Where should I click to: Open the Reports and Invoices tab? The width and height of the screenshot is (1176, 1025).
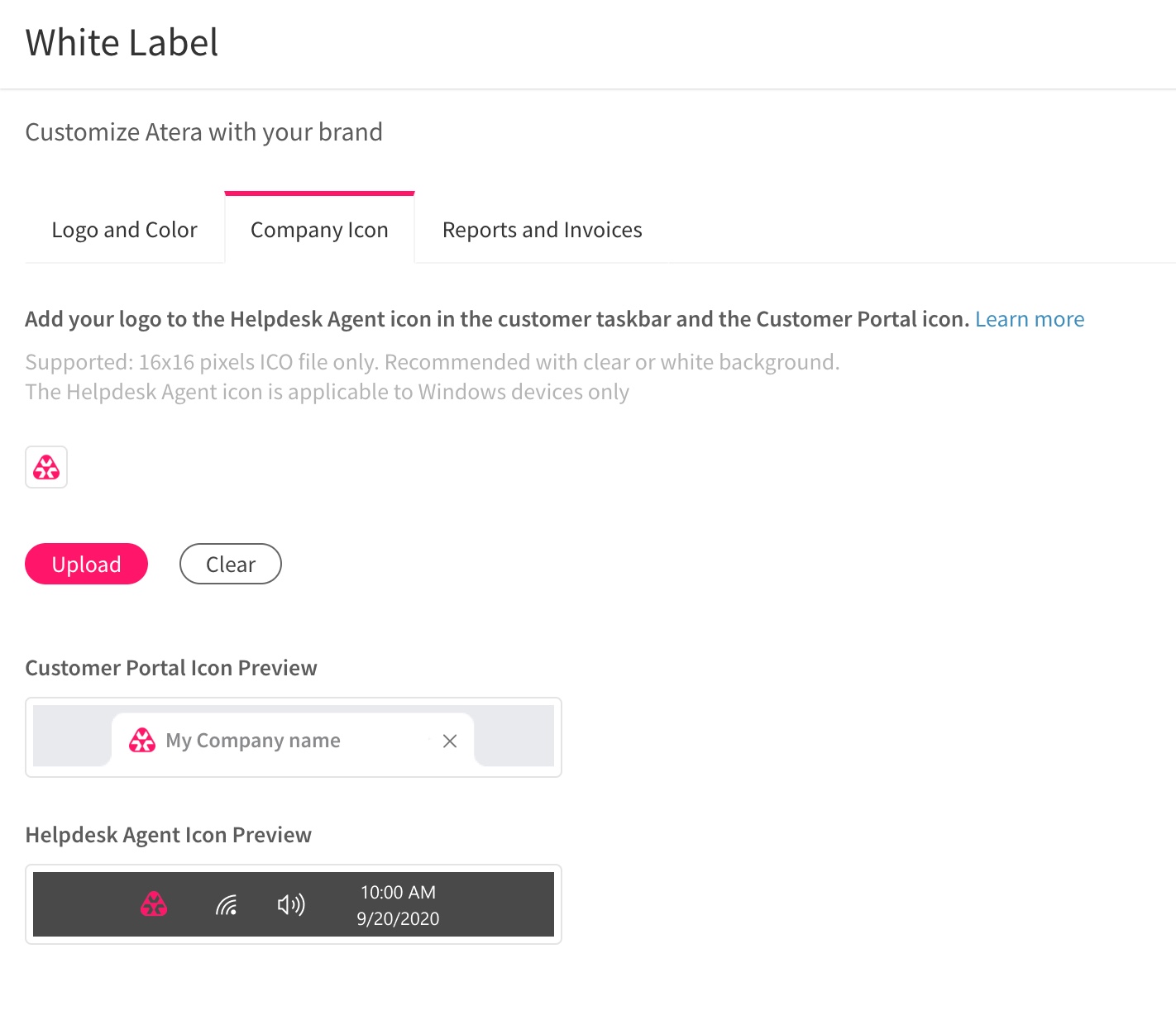coord(543,229)
